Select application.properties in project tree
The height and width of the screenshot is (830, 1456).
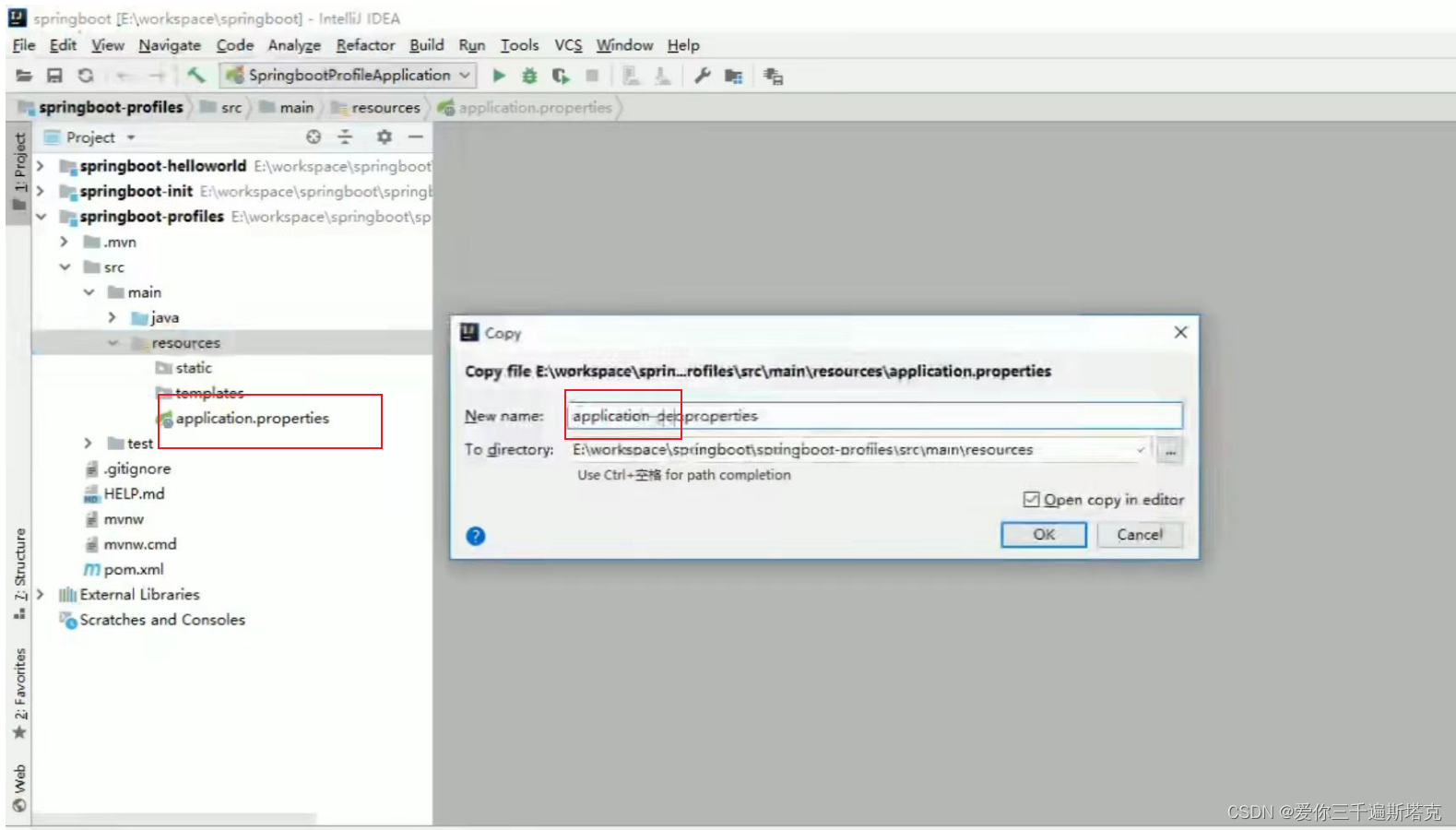(x=243, y=419)
